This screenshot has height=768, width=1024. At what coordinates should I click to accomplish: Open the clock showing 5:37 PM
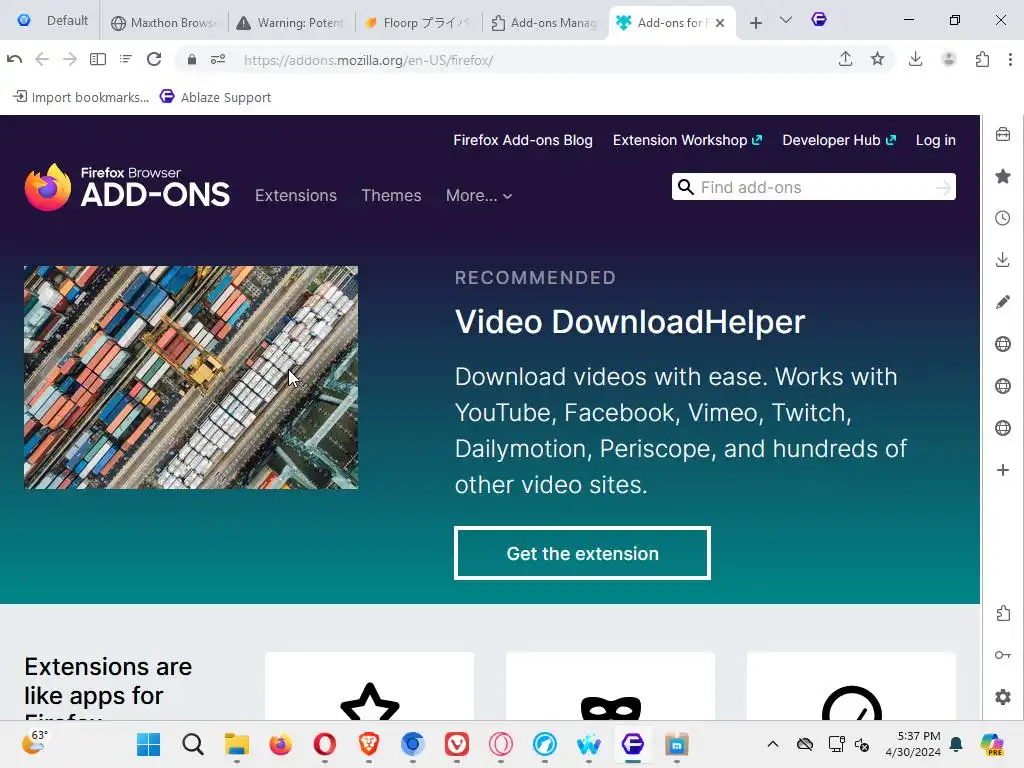tap(914, 744)
